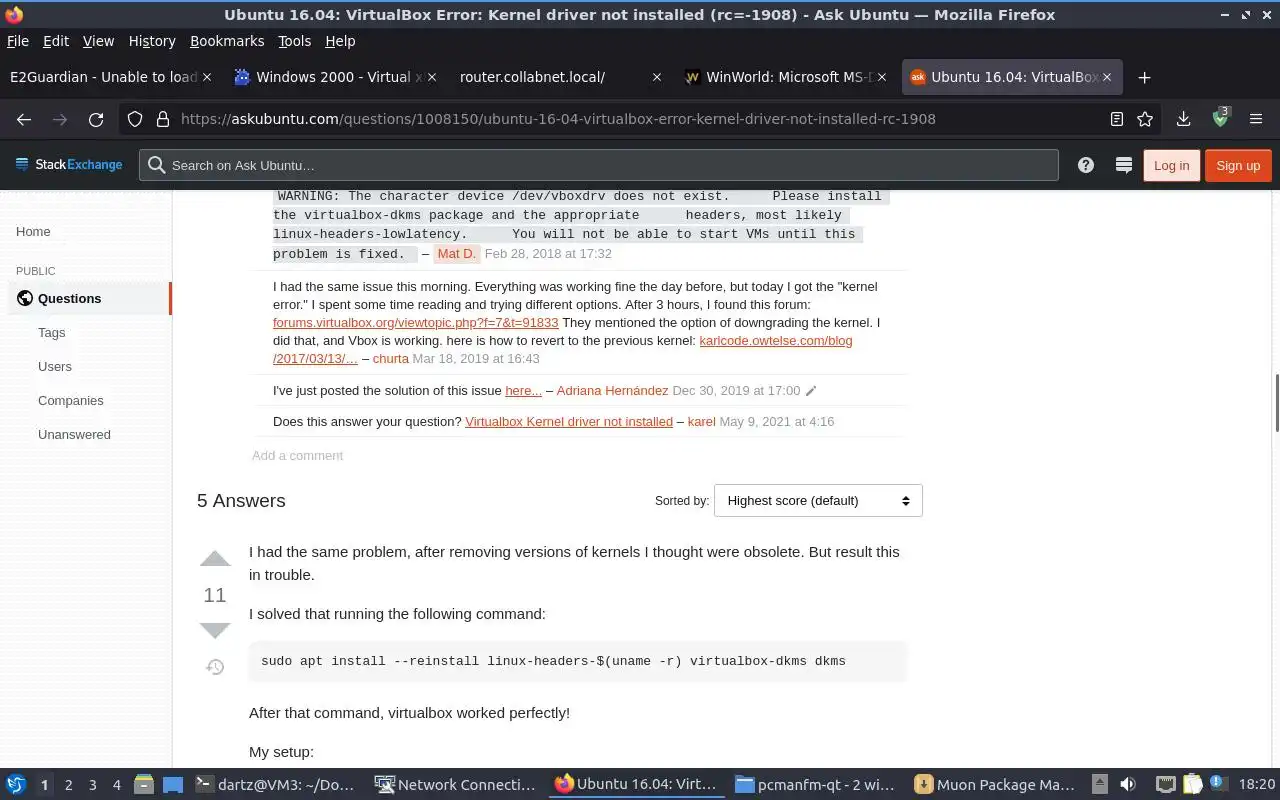Click the page vertical scrollbar thumb
This screenshot has width=1280, height=800.
pos(1275,403)
